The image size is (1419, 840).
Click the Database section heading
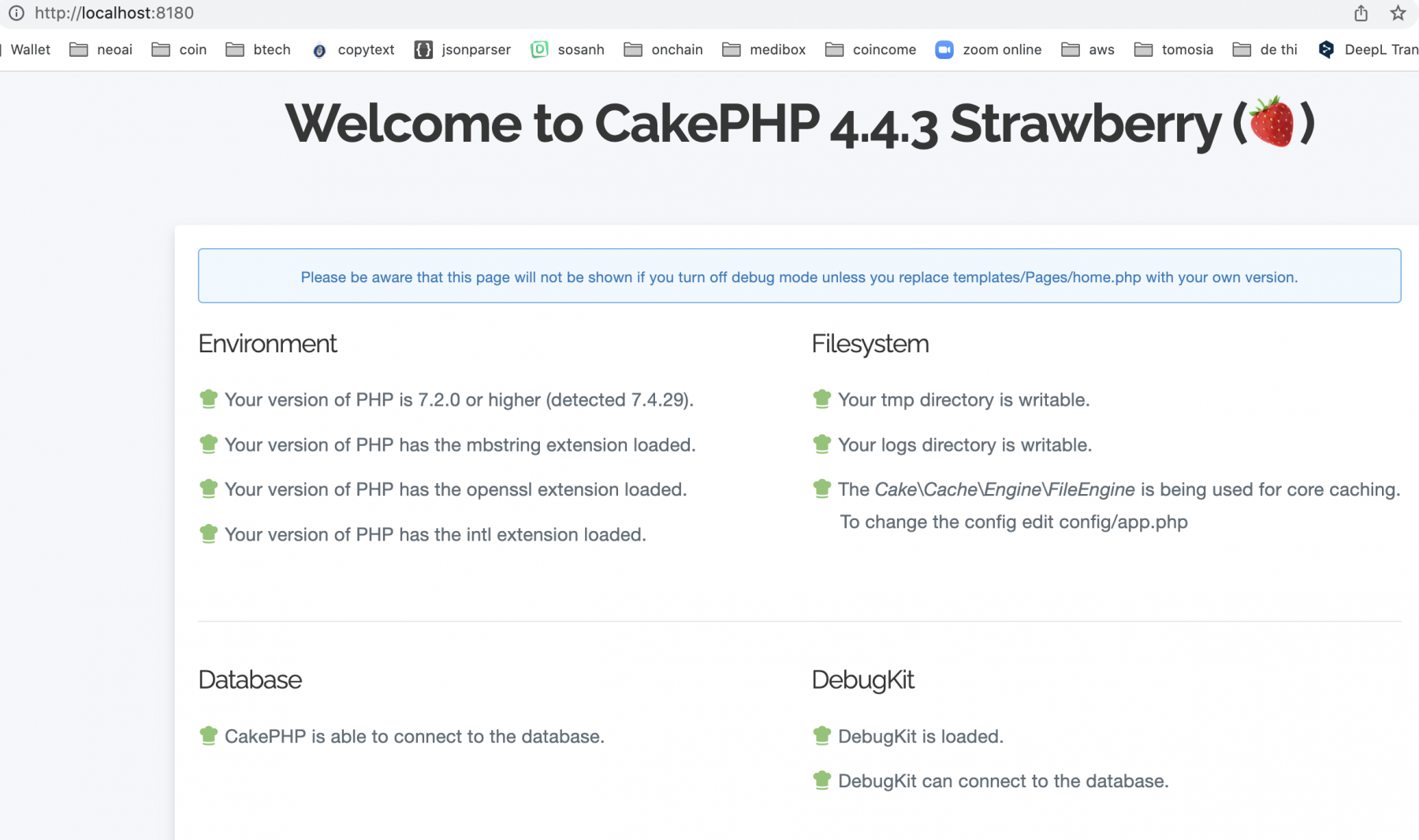tap(250, 679)
